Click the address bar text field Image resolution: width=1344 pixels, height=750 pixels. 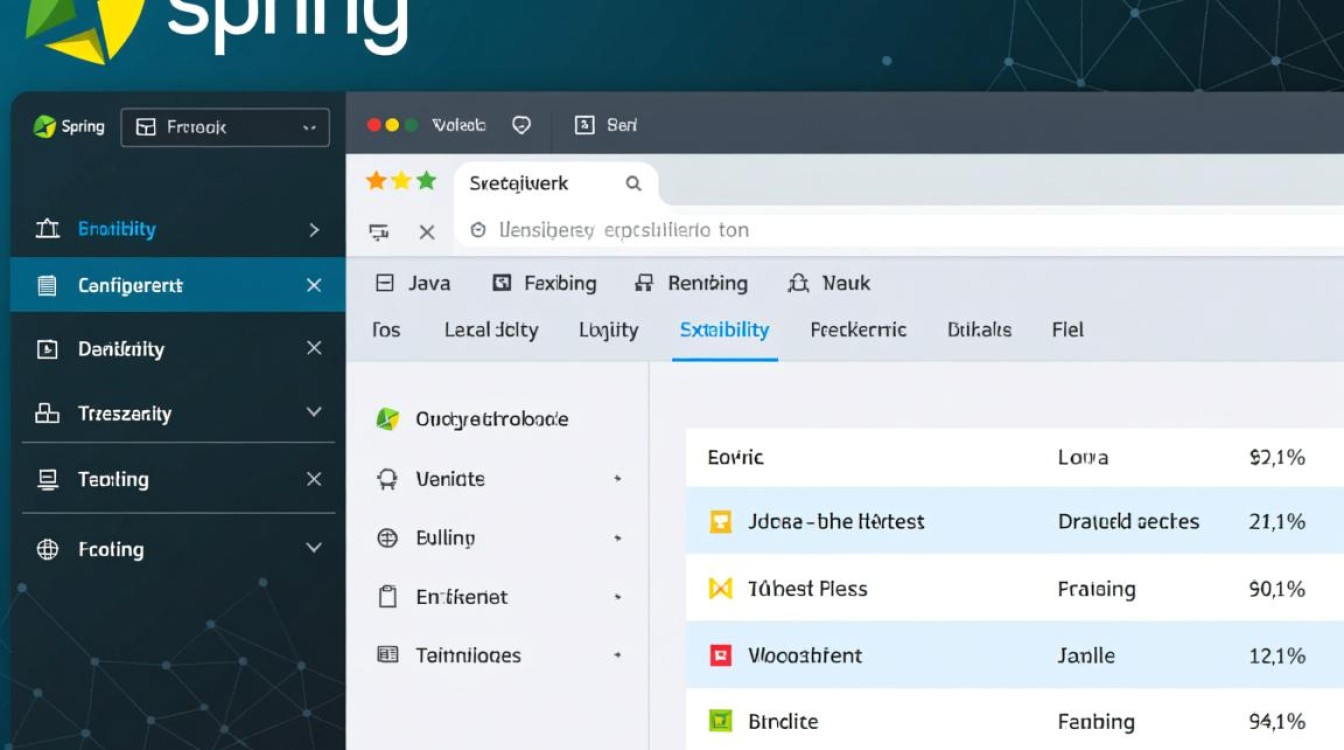point(800,230)
